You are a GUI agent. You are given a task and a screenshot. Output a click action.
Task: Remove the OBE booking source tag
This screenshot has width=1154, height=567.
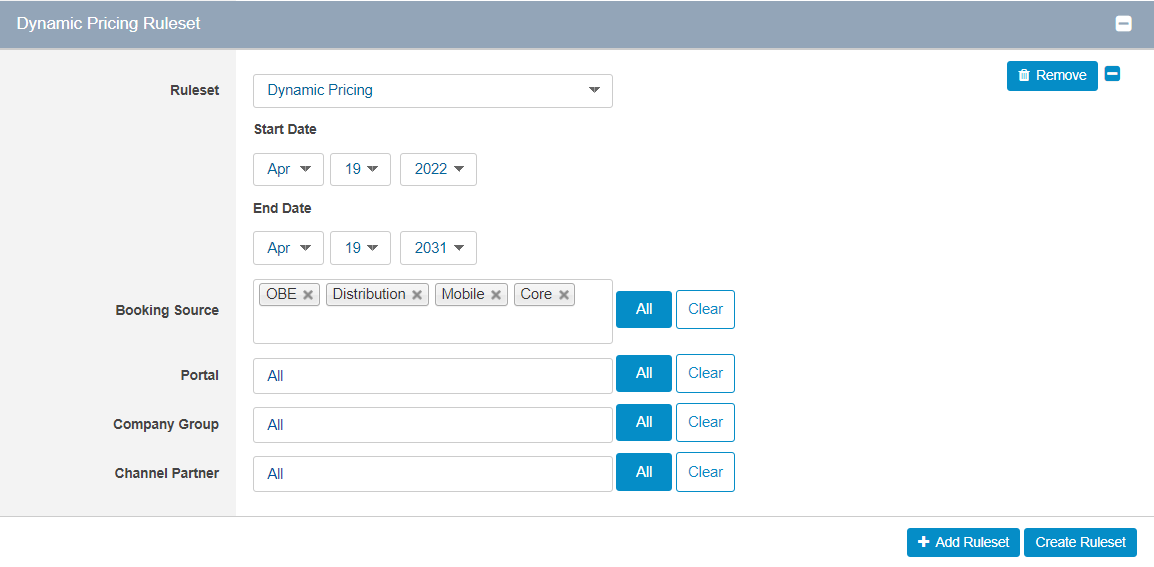pos(308,295)
